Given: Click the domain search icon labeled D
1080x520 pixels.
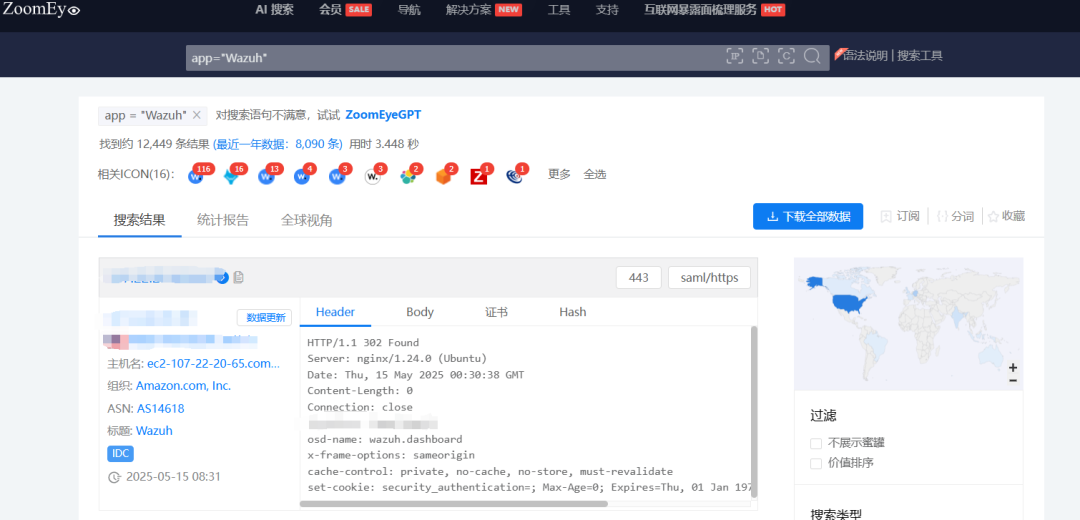Looking at the screenshot, I should tap(760, 56).
